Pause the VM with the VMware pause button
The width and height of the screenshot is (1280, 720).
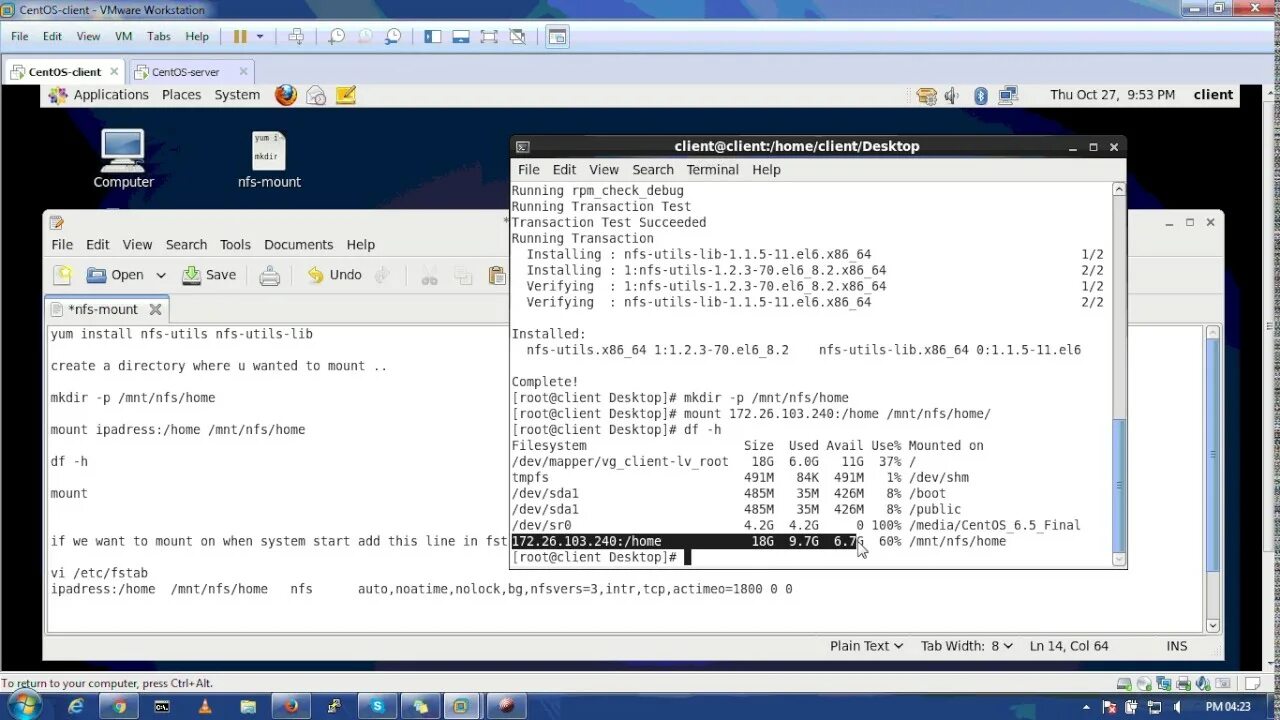240,36
